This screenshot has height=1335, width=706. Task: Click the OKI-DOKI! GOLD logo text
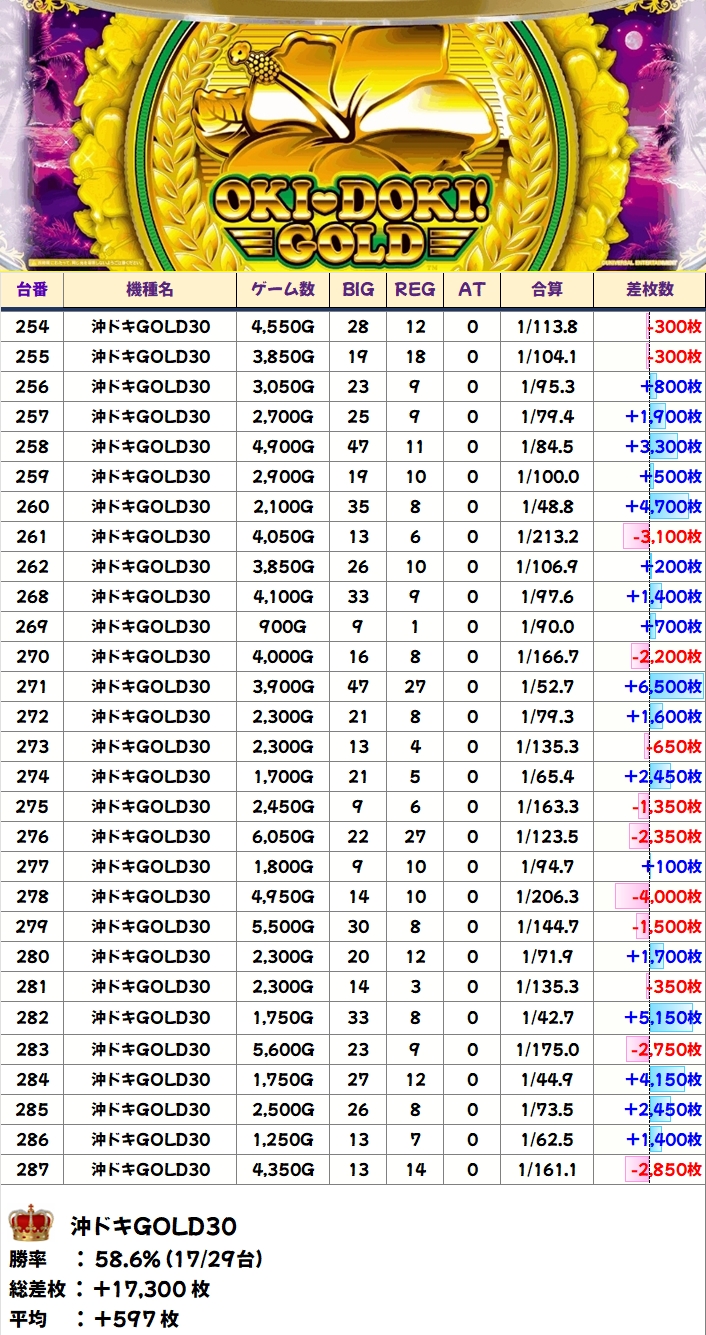(352, 220)
